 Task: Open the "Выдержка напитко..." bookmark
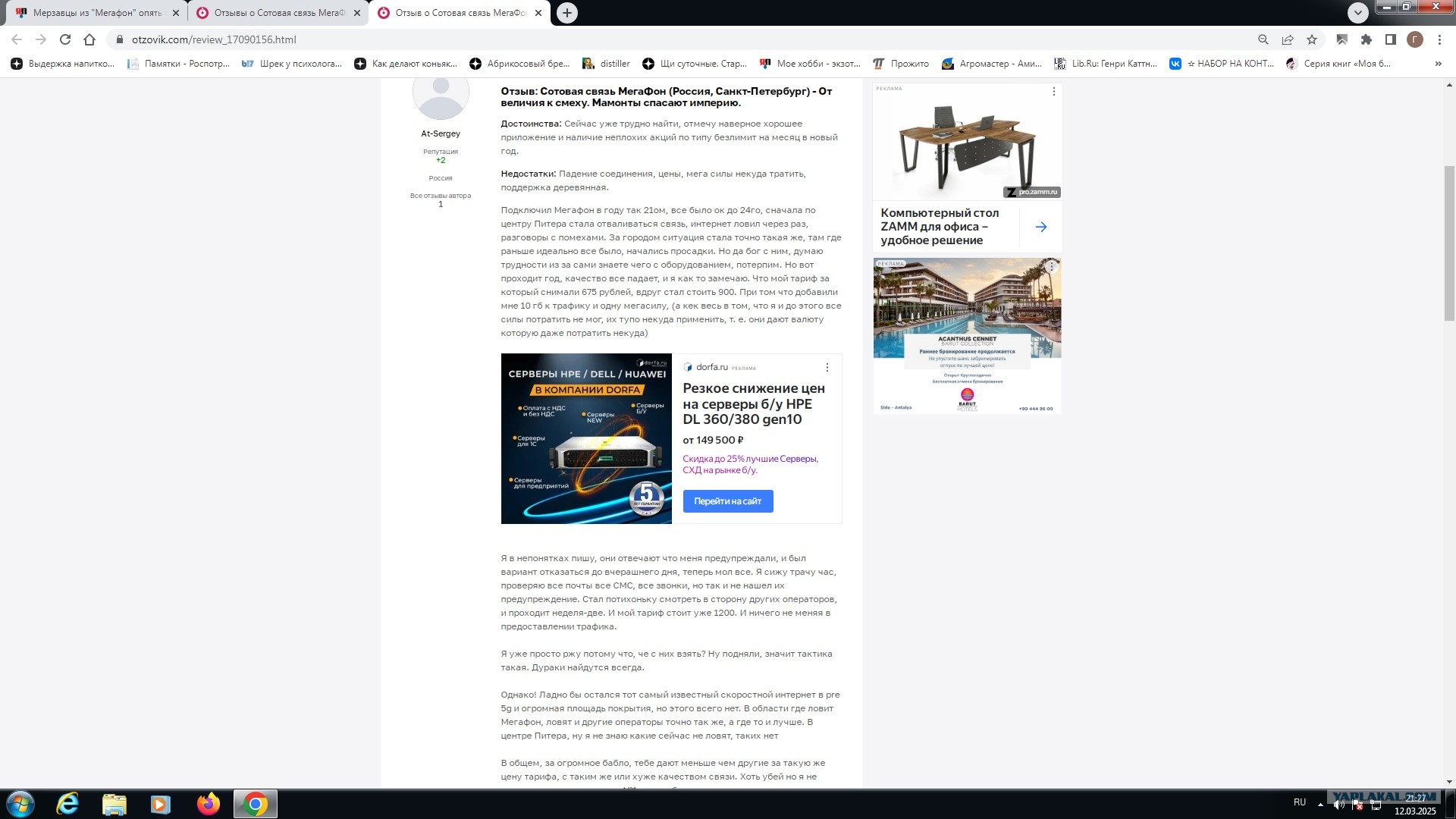pyautogui.click(x=63, y=64)
